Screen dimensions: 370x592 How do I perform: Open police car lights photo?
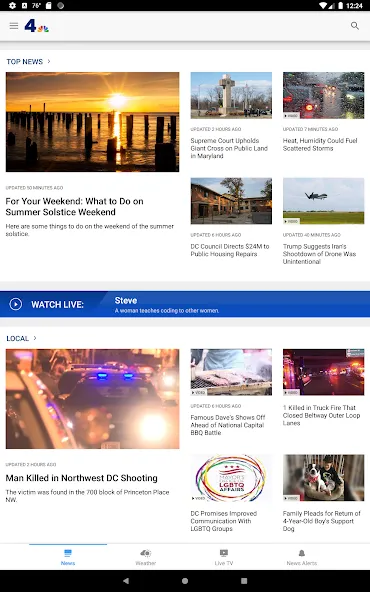click(x=92, y=399)
